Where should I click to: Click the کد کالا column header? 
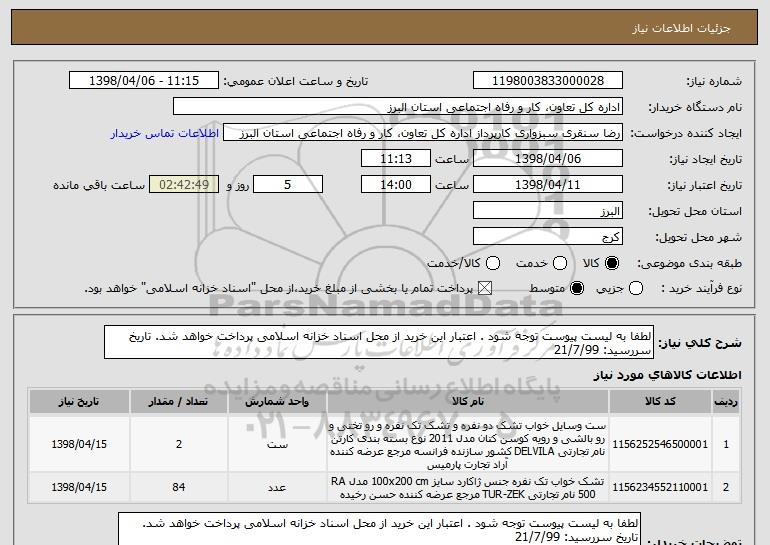click(x=660, y=402)
